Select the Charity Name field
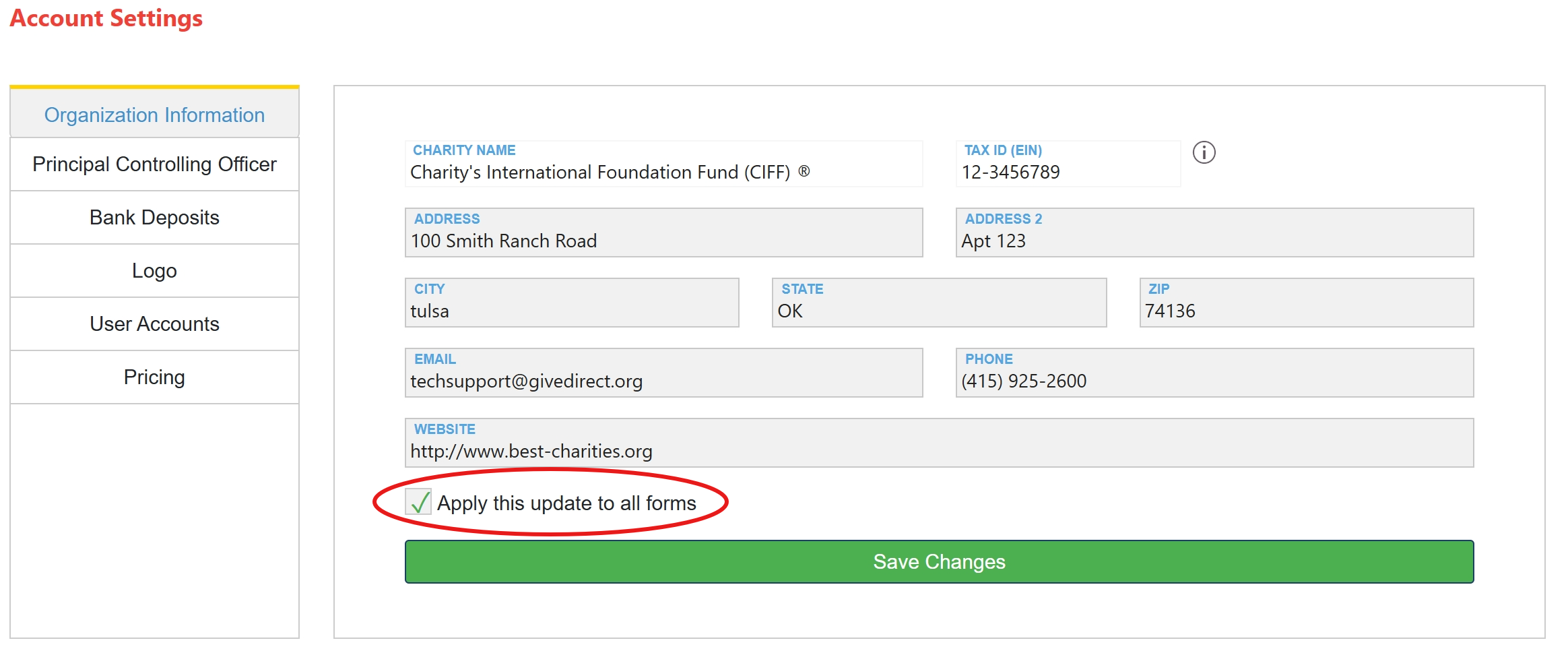Image resolution: width=1568 pixels, height=651 pixels. click(x=663, y=164)
